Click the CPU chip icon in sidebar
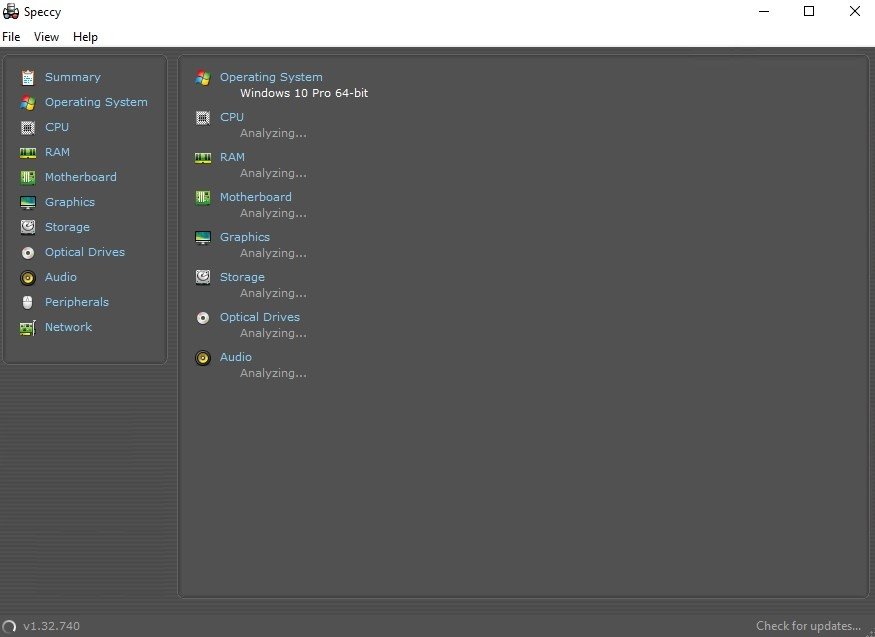Image resolution: width=875 pixels, height=637 pixels. click(27, 127)
